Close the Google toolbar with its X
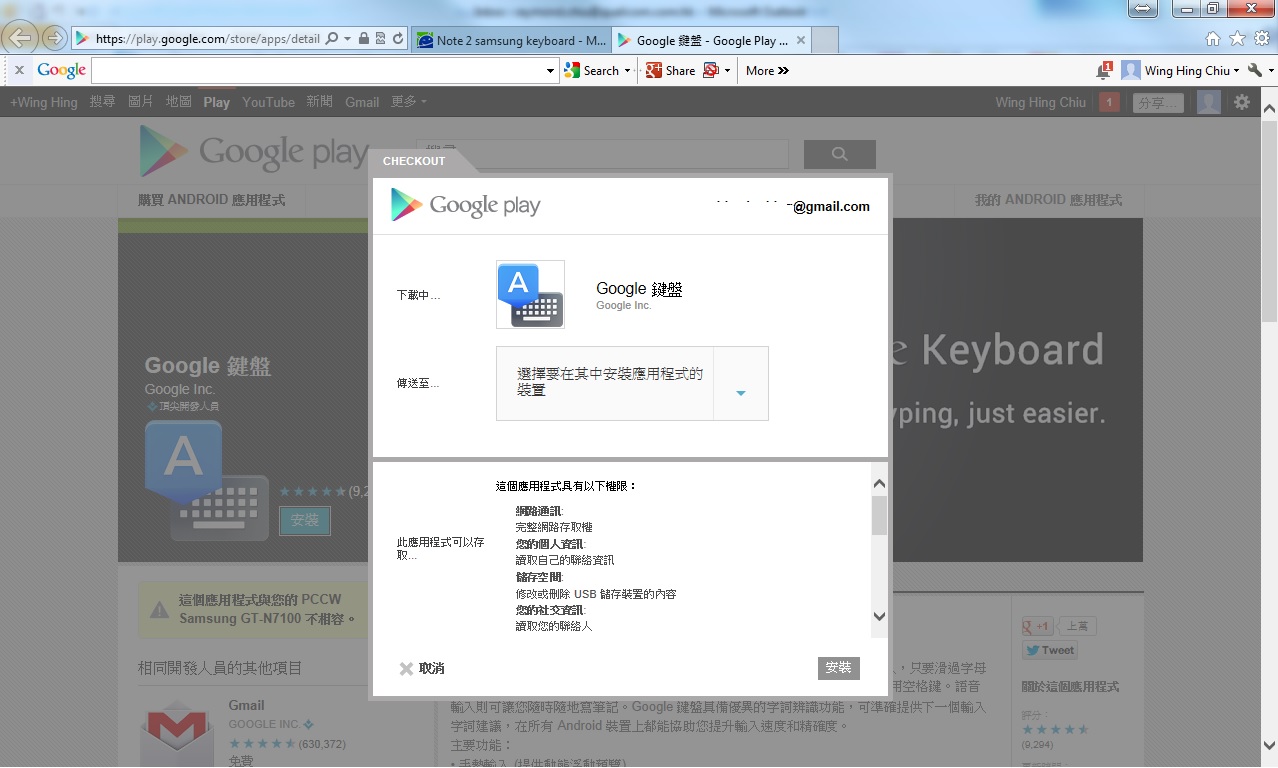The image size is (1278, 768). [18, 71]
